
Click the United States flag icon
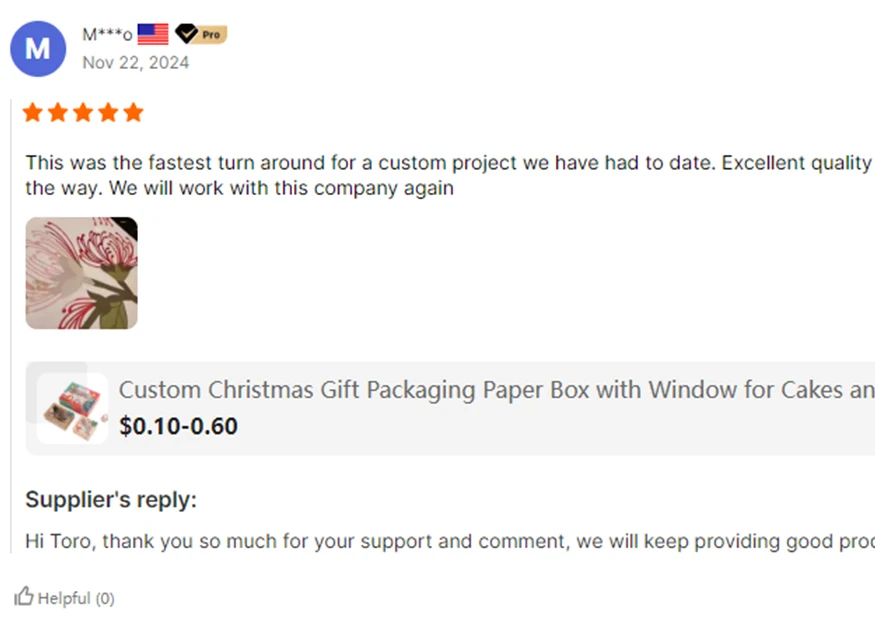(x=153, y=34)
